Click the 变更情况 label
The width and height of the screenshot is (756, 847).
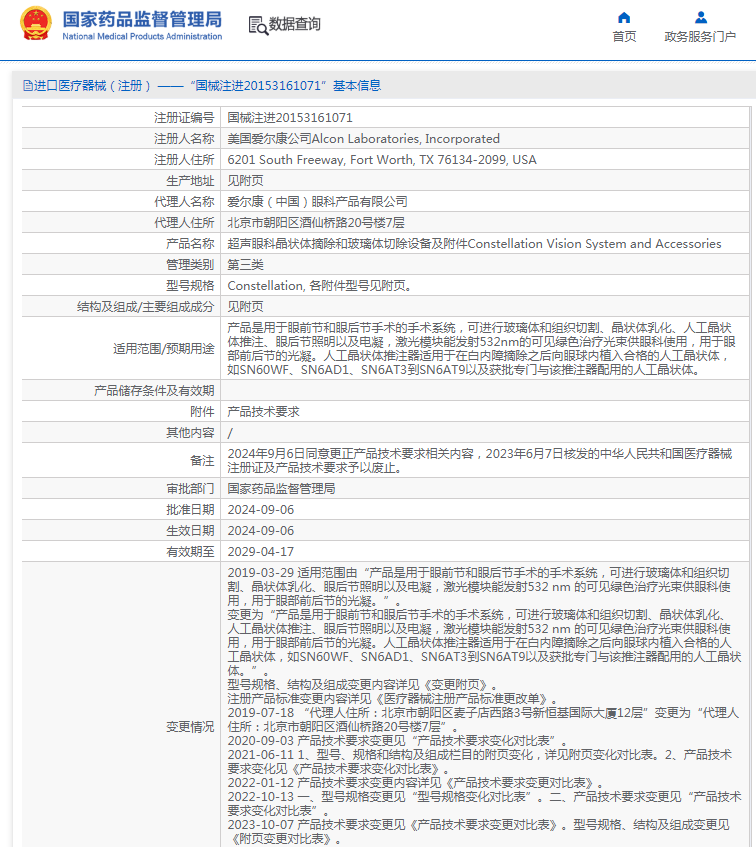point(190,727)
